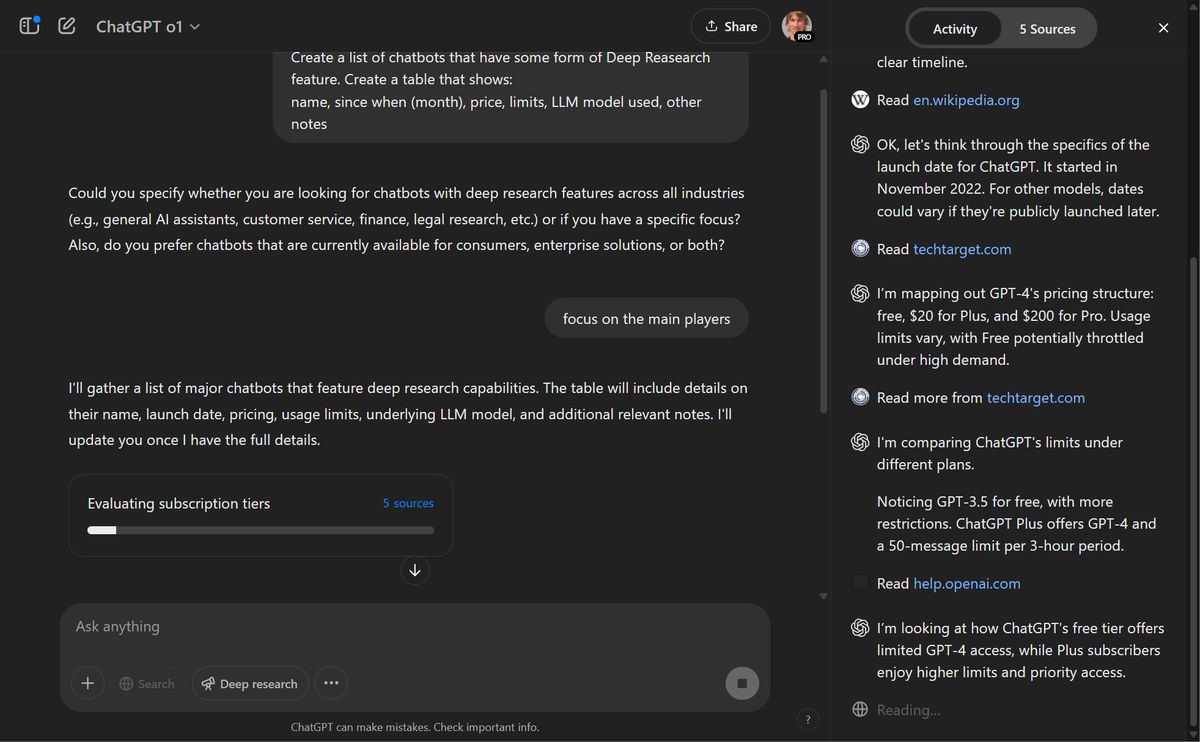
Task: Click the Ask anything input field
Action: [x=415, y=627]
